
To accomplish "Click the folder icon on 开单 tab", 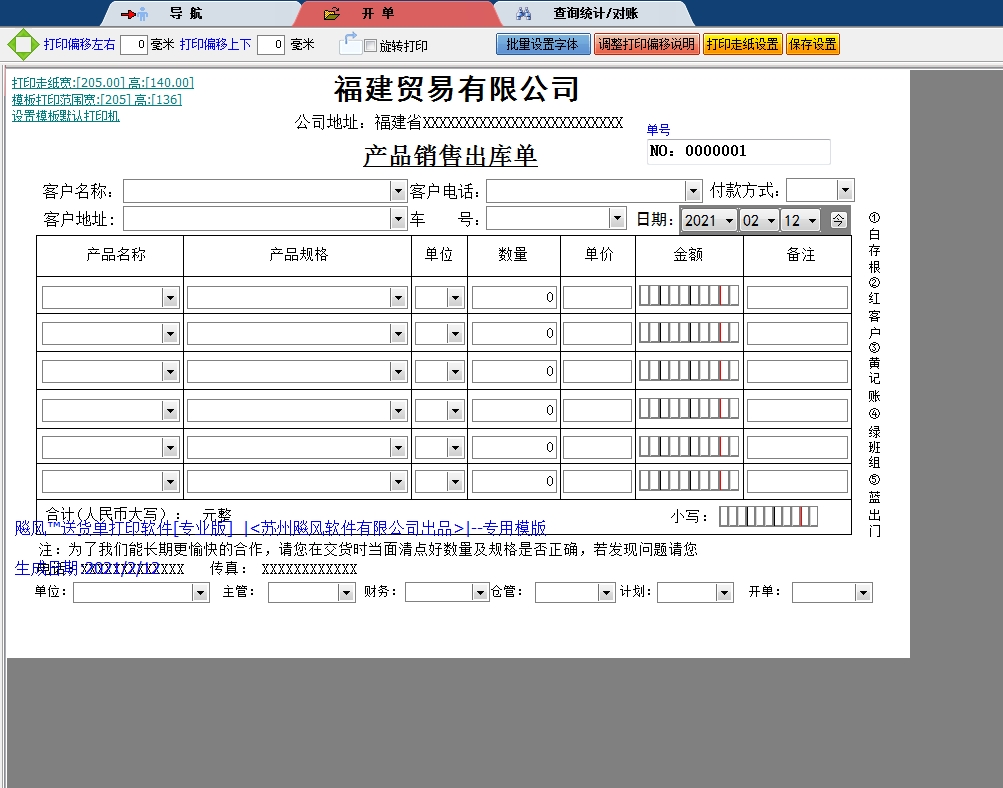I will (330, 13).
